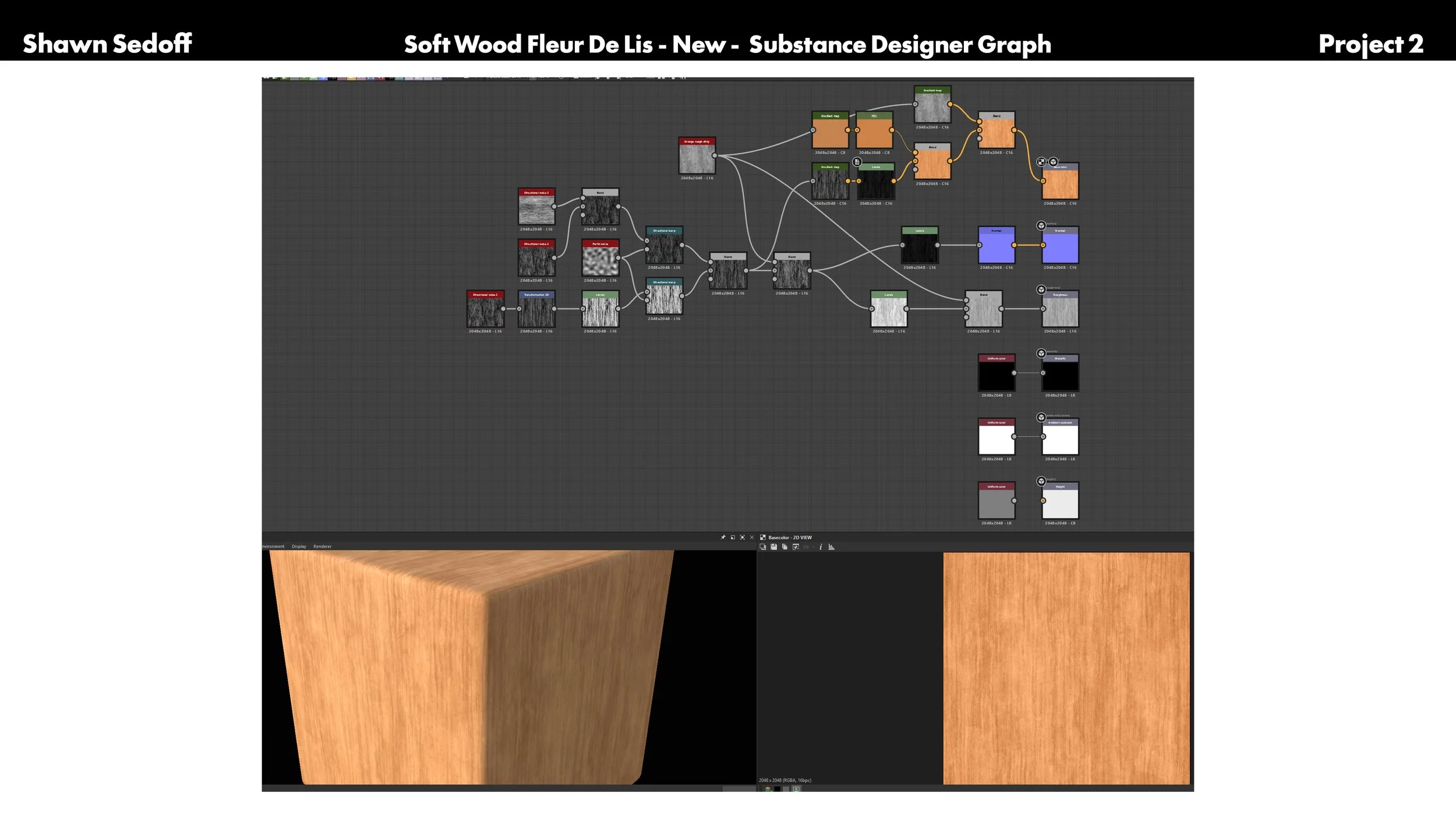The width and height of the screenshot is (1456, 819).
Task: Select the Perlin noise node
Action: pos(600,257)
